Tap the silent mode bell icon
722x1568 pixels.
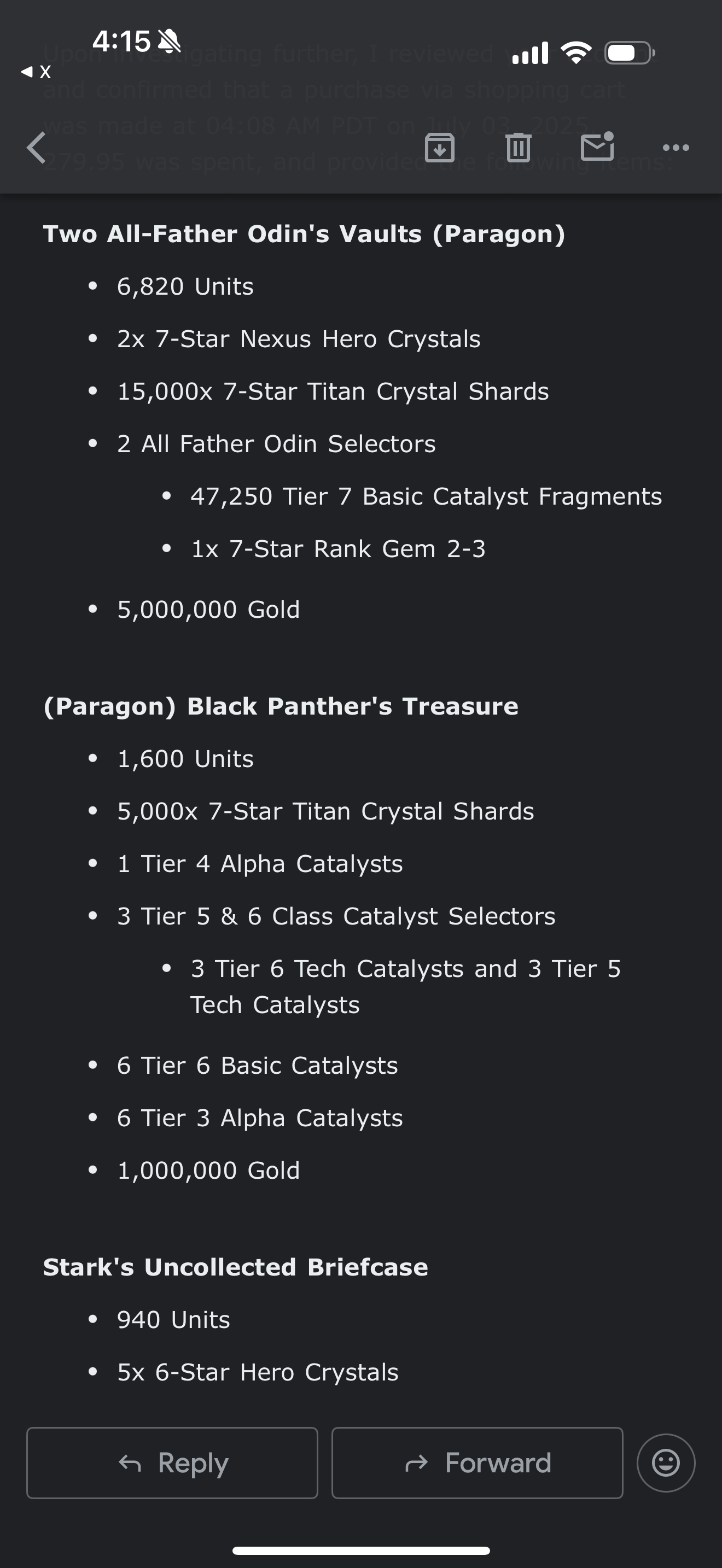point(168,42)
